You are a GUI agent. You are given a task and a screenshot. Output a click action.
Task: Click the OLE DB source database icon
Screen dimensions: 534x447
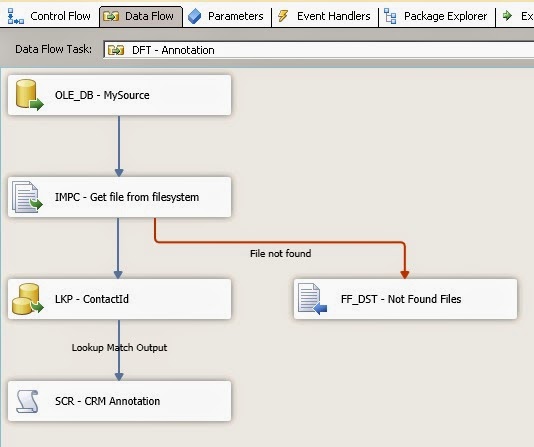click(x=29, y=95)
